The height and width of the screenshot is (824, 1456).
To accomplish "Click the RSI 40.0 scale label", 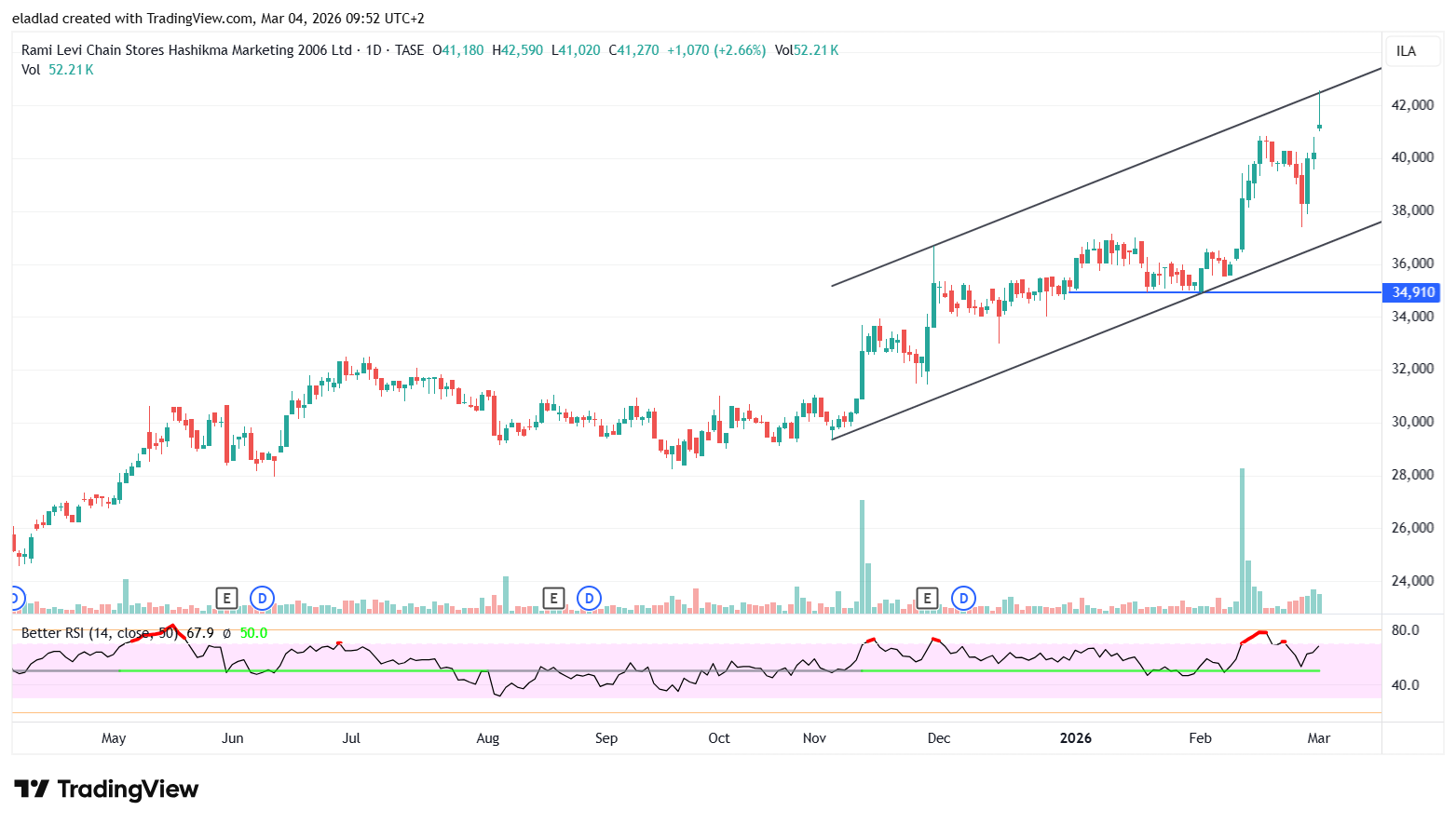I will [1405, 685].
